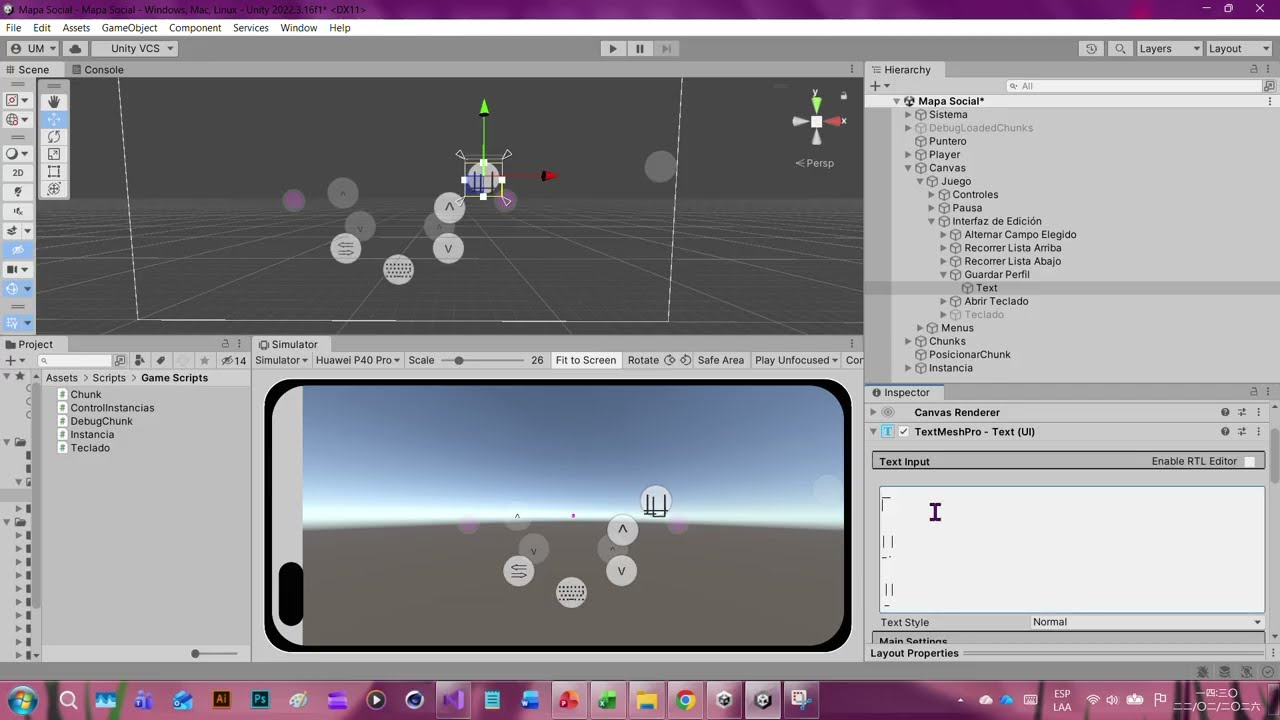This screenshot has height=720, width=1280.
Task: Select the Rect tool in Scene
Action: point(54,172)
